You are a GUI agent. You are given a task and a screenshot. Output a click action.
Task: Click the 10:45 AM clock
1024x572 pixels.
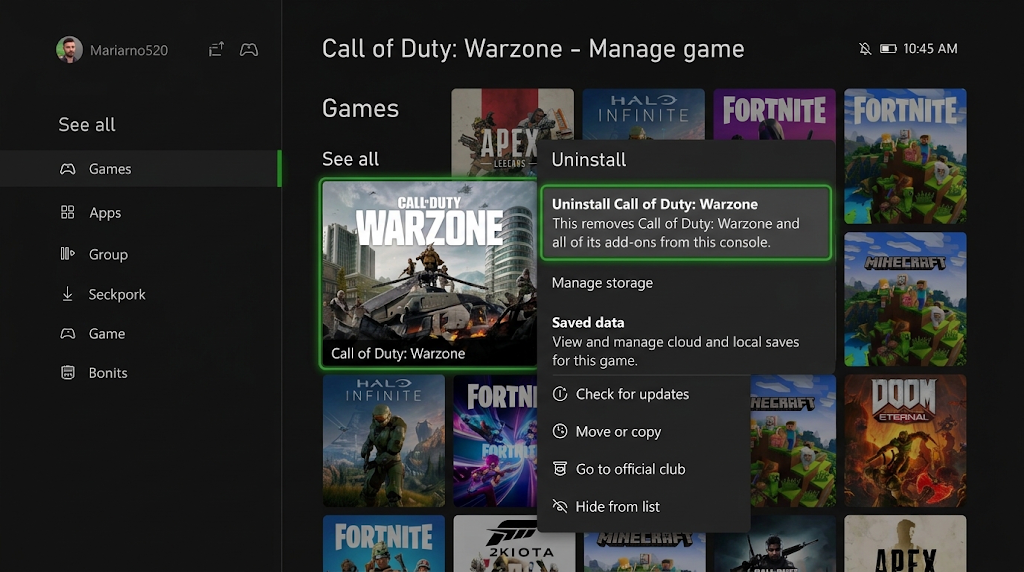[930, 48]
